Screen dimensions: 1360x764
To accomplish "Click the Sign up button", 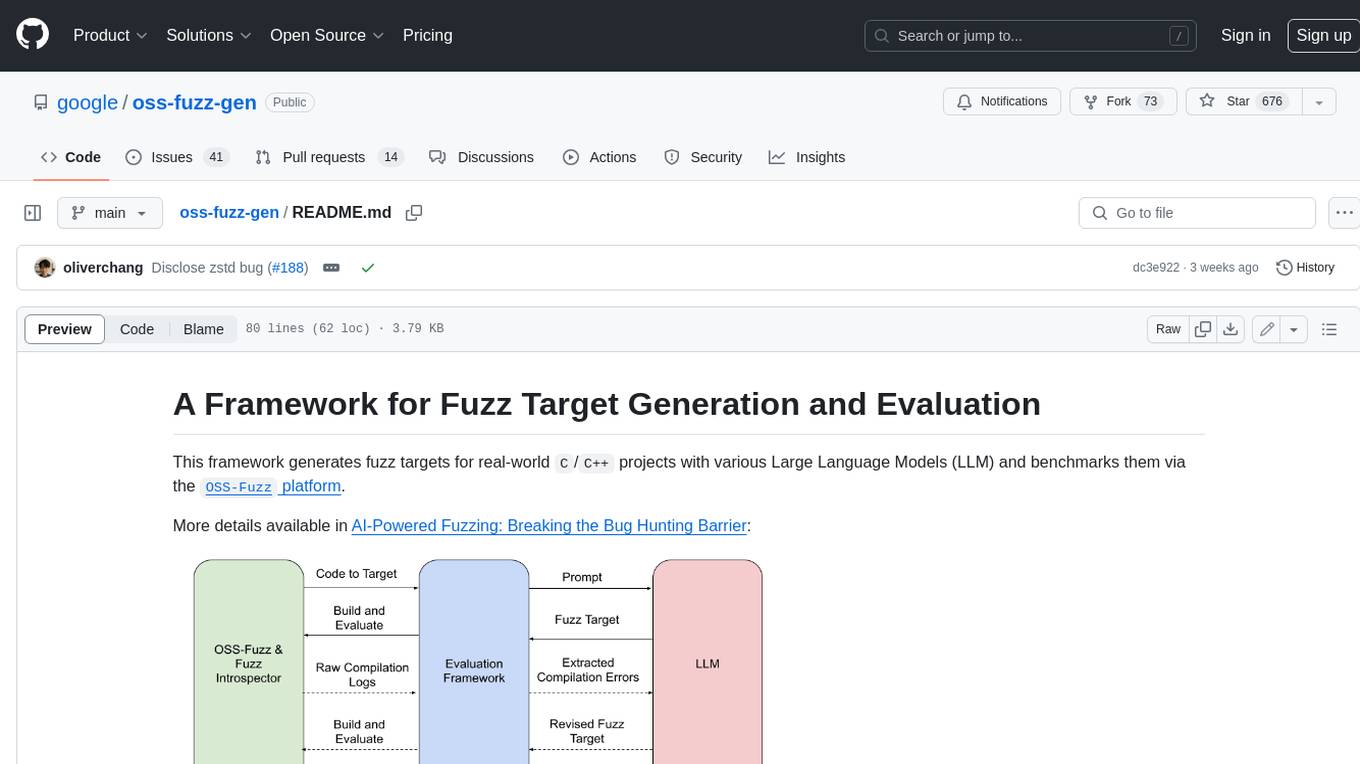I will tap(1323, 35).
